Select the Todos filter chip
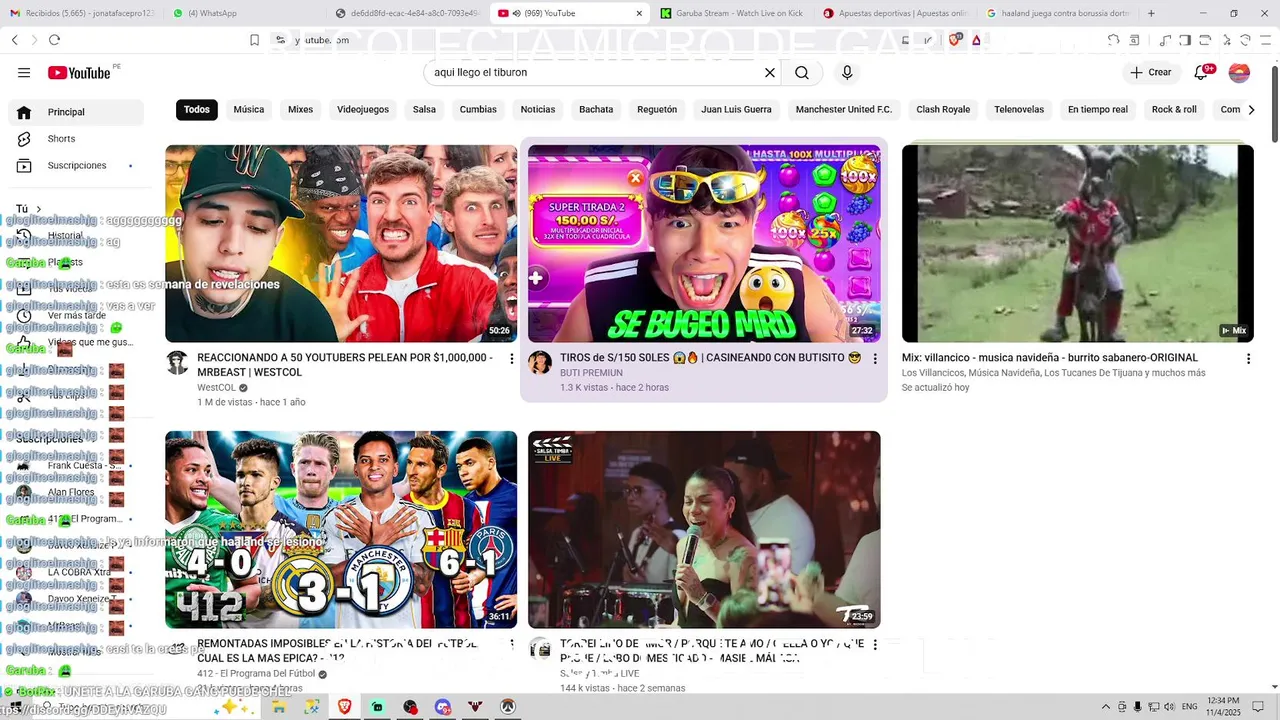The image size is (1280, 720). tap(197, 110)
